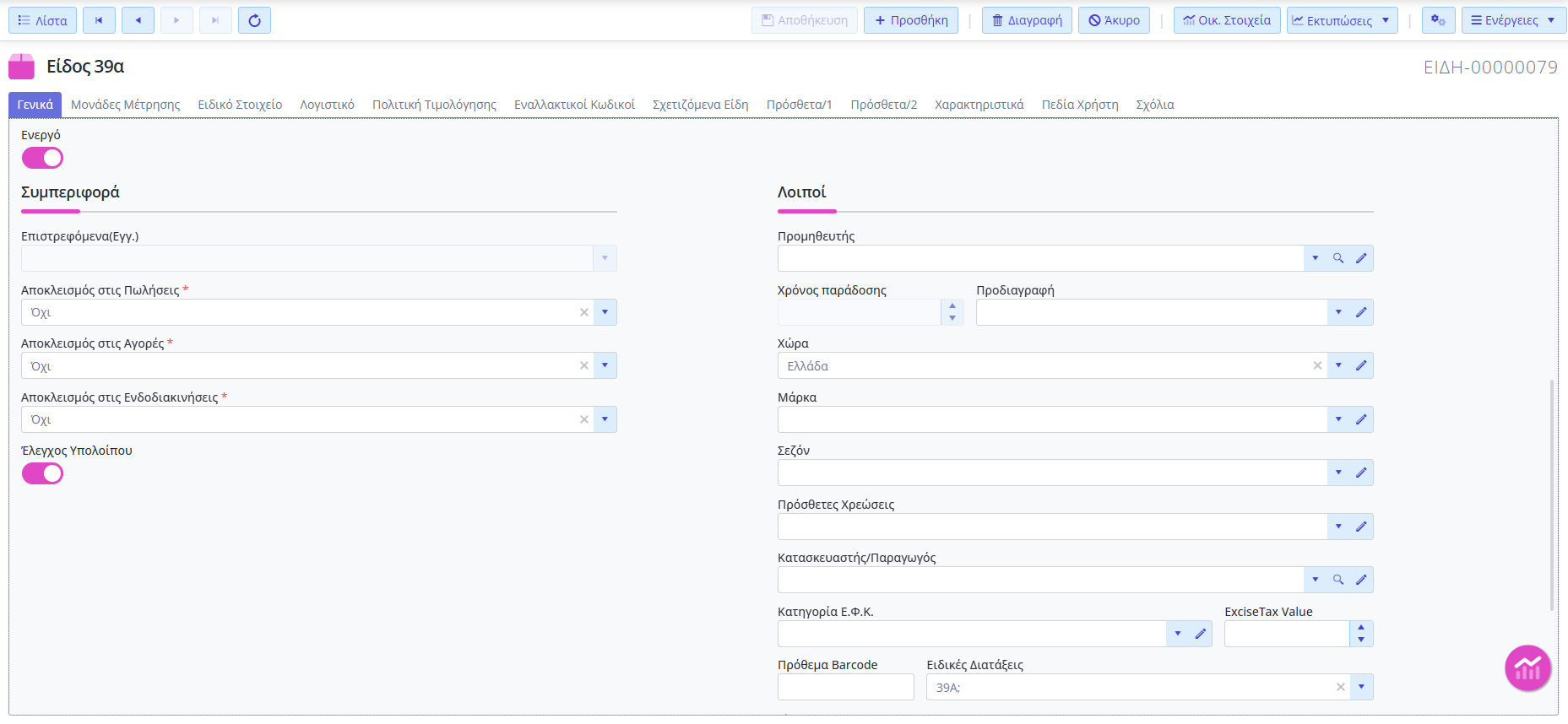Clear the Ειδικές Διατάξεις value with X
The width and height of the screenshot is (1568, 724).
[x=1340, y=687]
